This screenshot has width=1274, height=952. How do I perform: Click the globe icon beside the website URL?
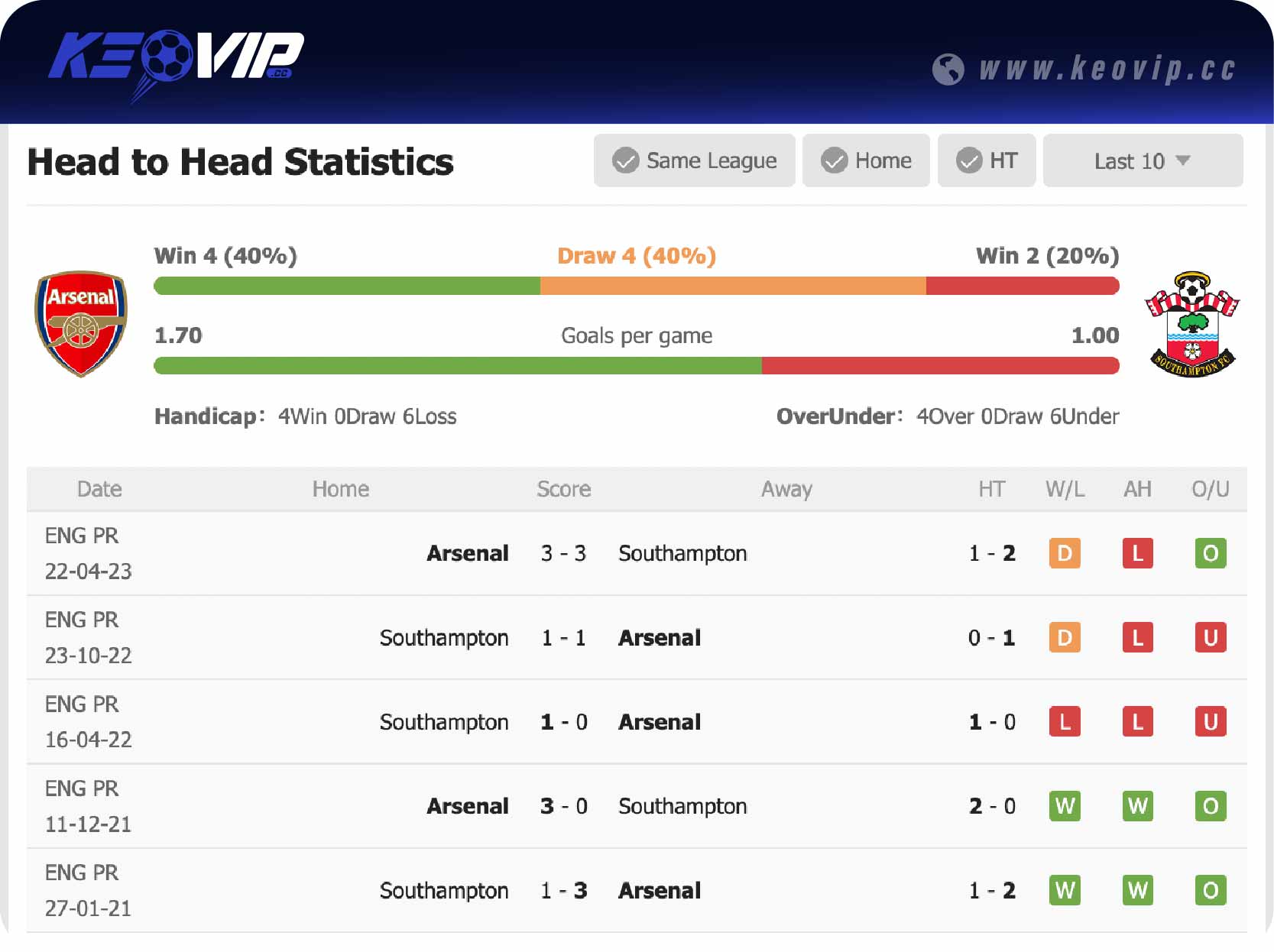coord(950,69)
